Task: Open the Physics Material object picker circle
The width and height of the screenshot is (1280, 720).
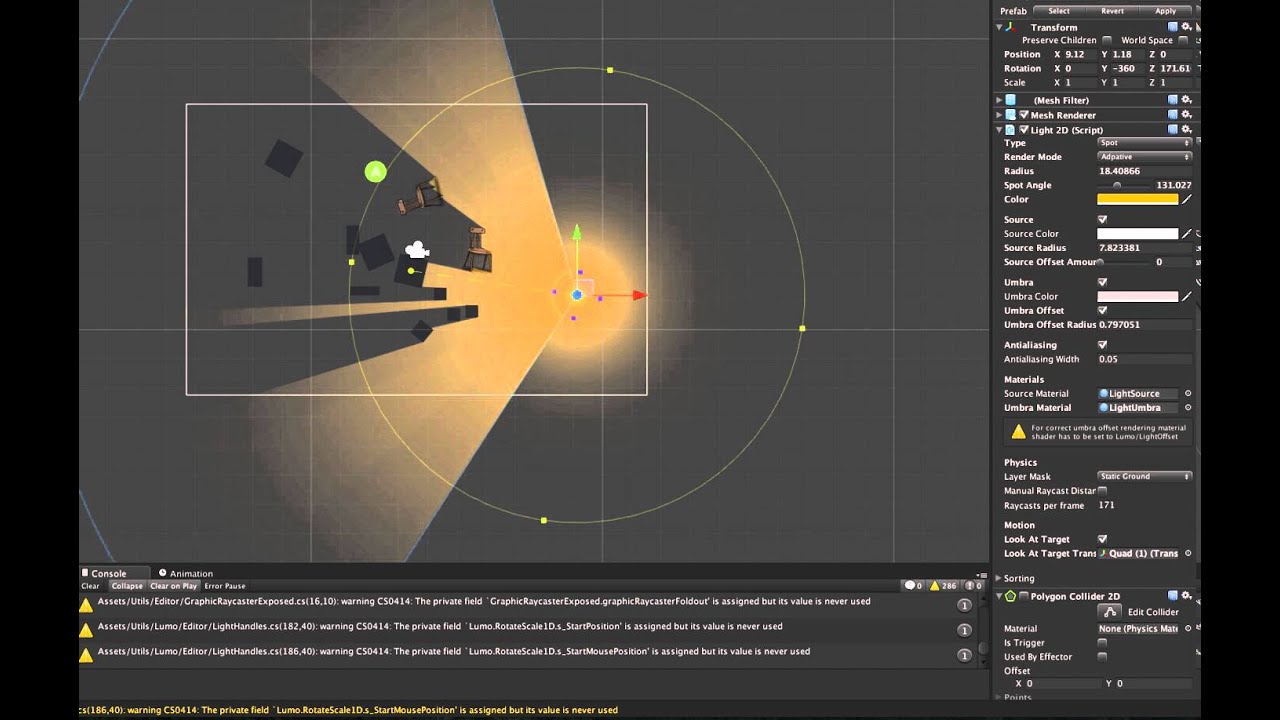Action: coord(1188,628)
